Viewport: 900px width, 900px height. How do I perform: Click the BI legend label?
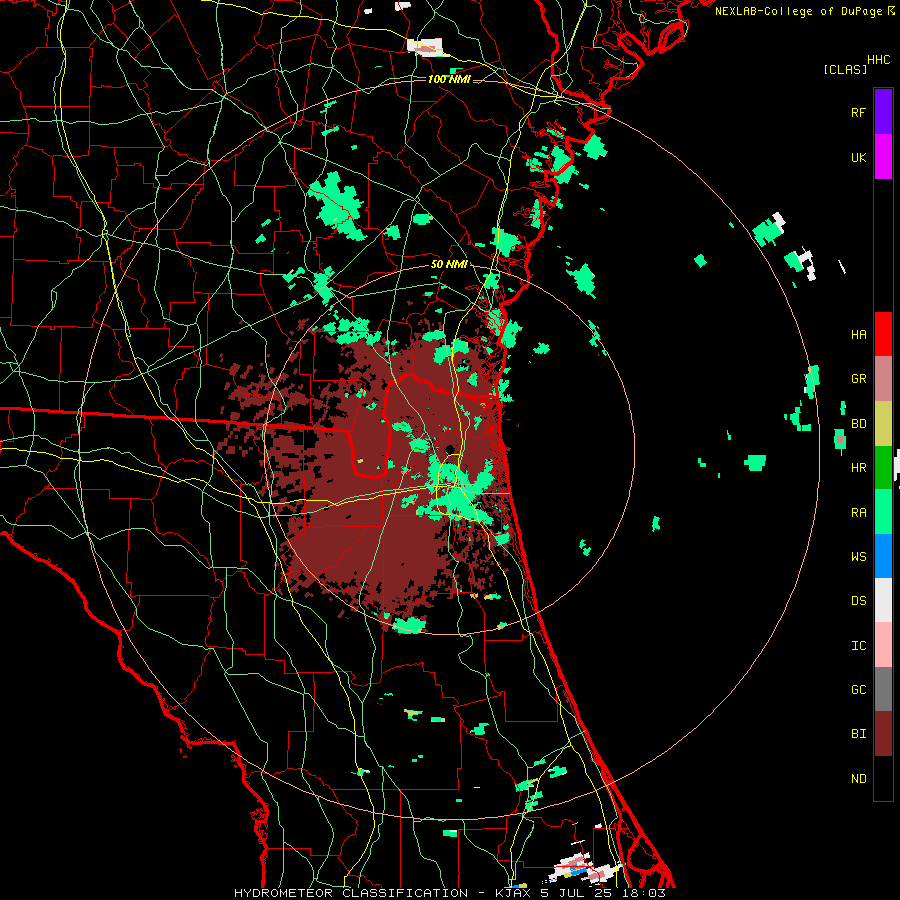[858, 734]
